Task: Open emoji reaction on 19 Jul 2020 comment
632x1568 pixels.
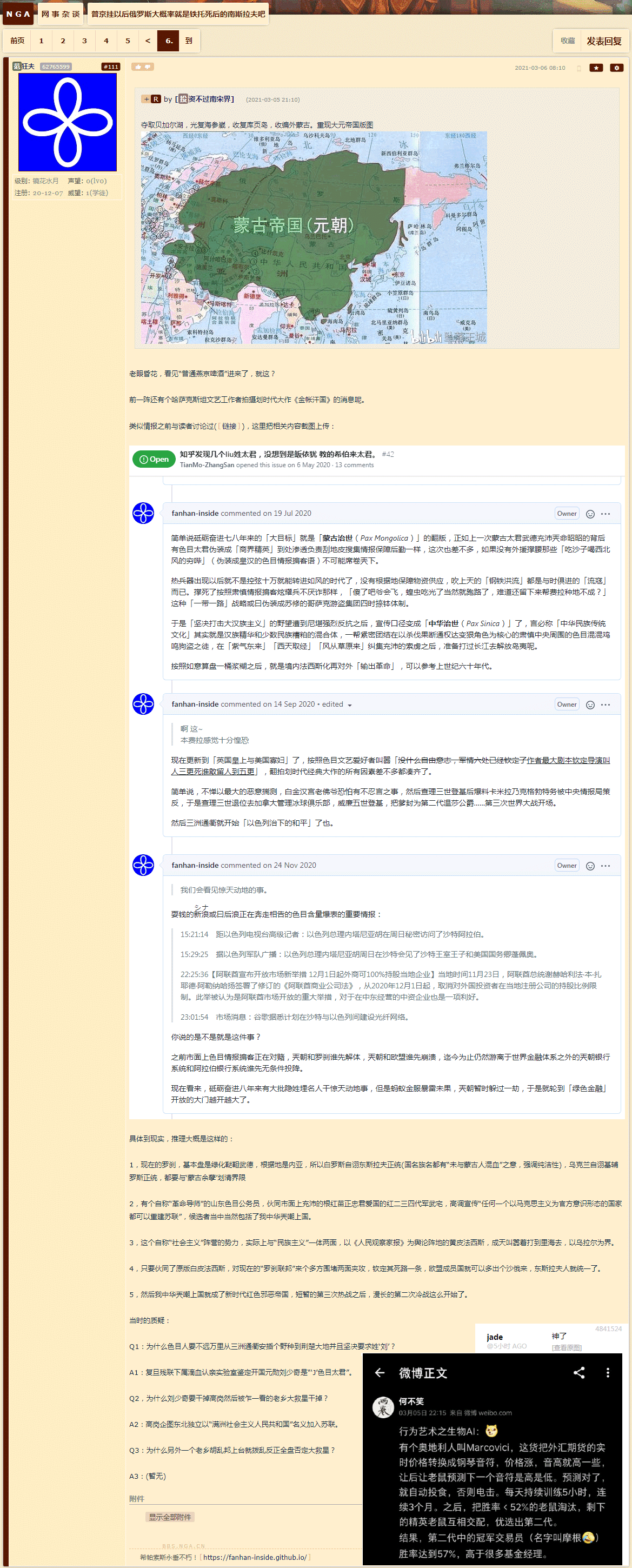Action: tap(590, 514)
